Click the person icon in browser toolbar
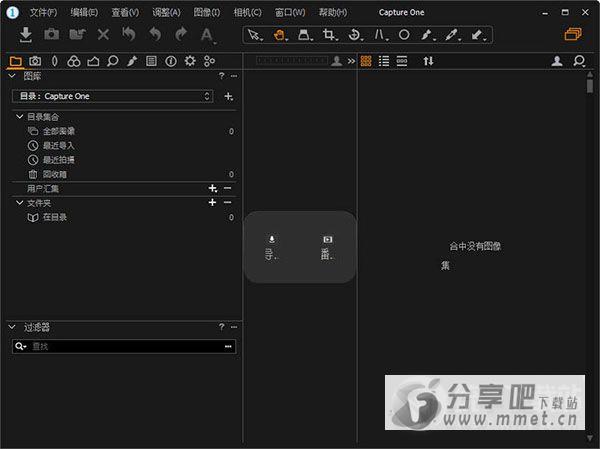Screen dimensions: 600x449 (557, 61)
